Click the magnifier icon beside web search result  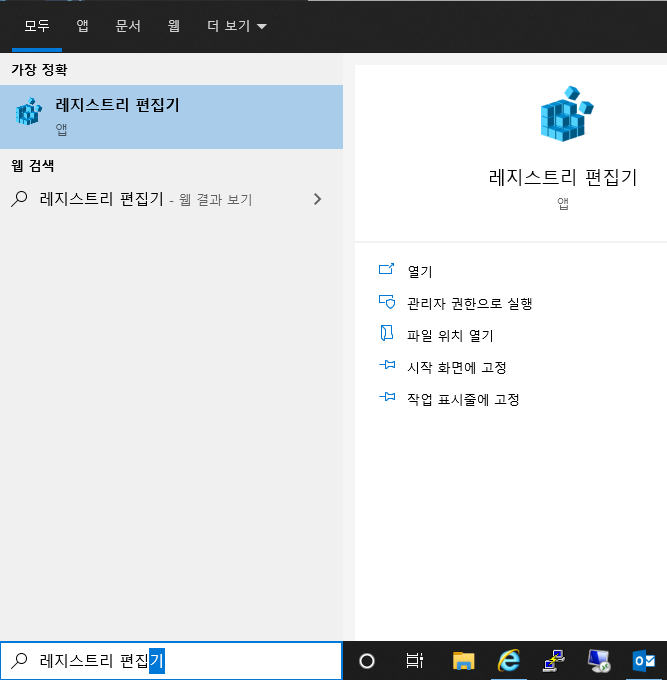coord(19,199)
